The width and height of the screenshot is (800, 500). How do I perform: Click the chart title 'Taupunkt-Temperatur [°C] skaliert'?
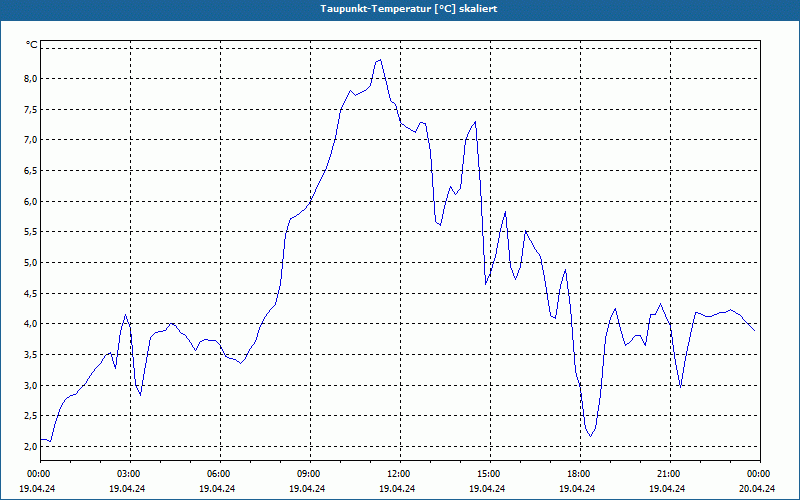click(x=409, y=9)
